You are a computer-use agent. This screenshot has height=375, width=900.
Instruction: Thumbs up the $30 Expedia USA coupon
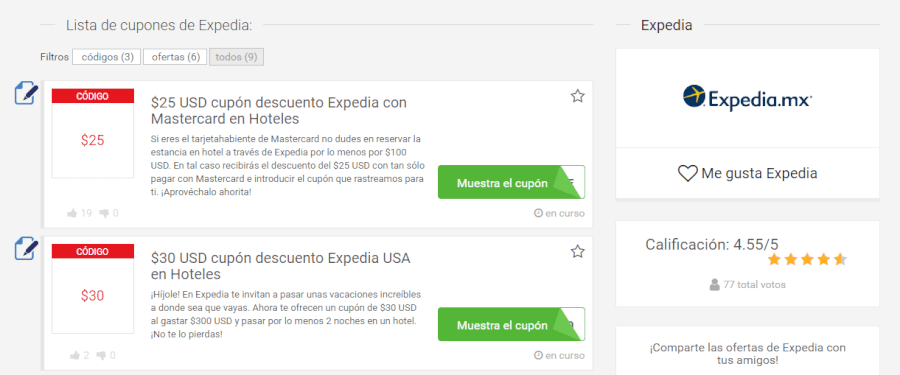[75, 355]
